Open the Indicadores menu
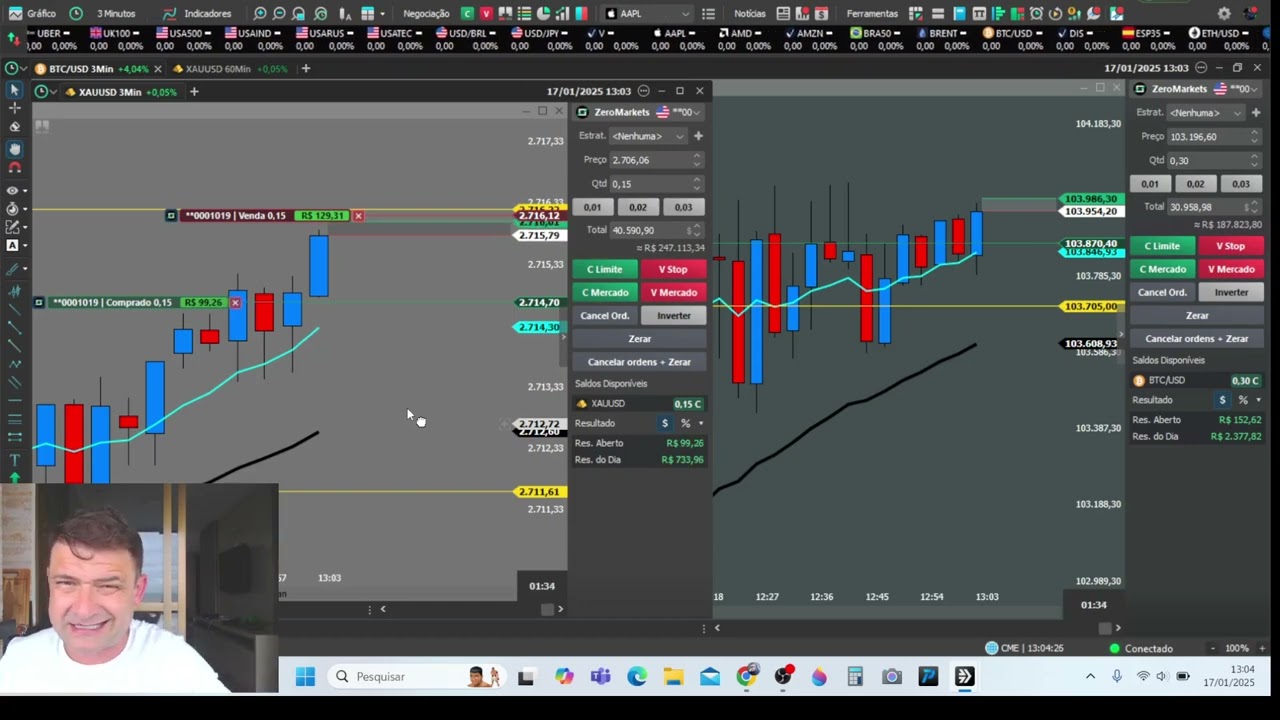The width and height of the screenshot is (1280, 720). point(197,14)
